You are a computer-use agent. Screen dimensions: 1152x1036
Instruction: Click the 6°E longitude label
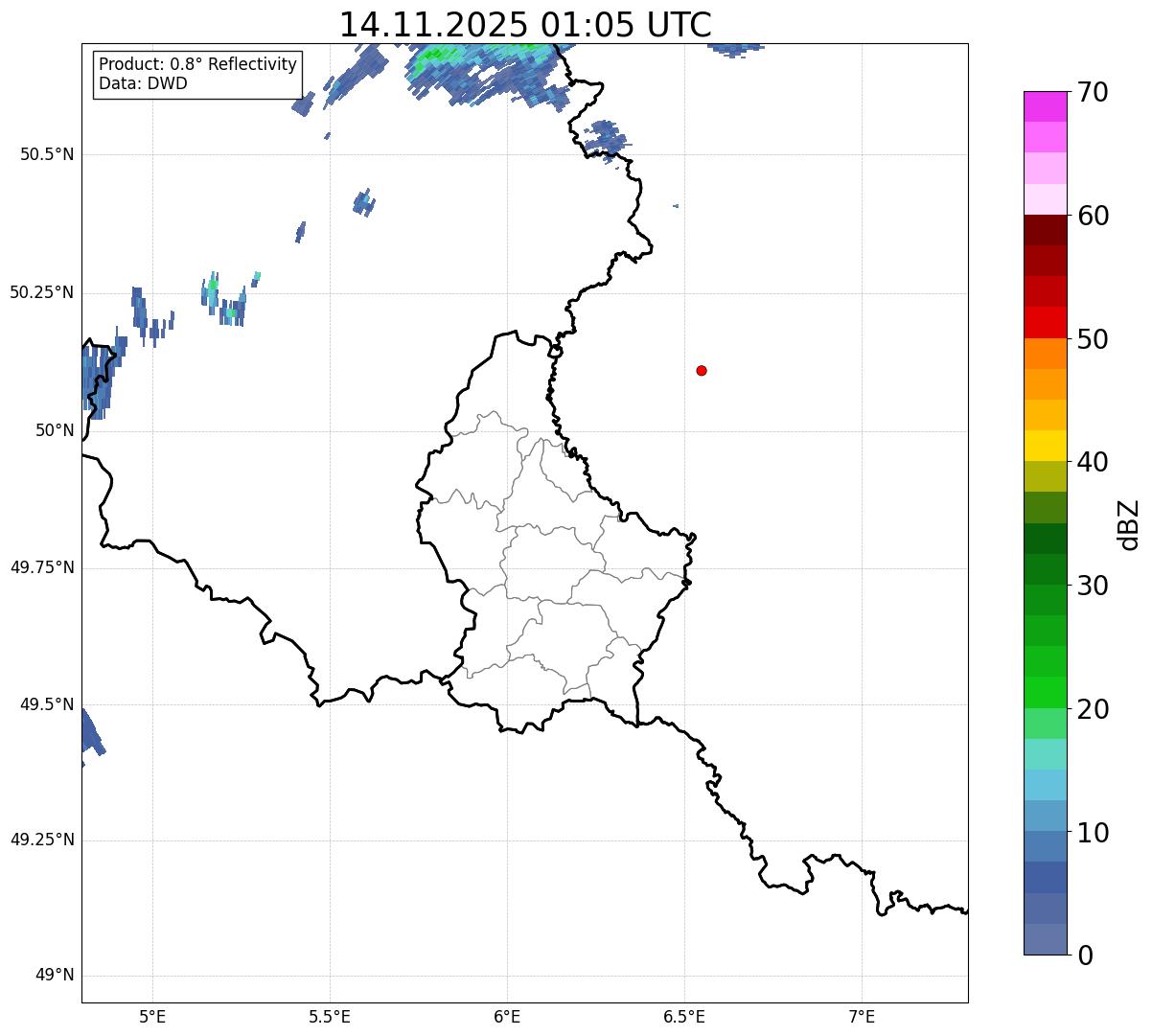(x=507, y=1016)
